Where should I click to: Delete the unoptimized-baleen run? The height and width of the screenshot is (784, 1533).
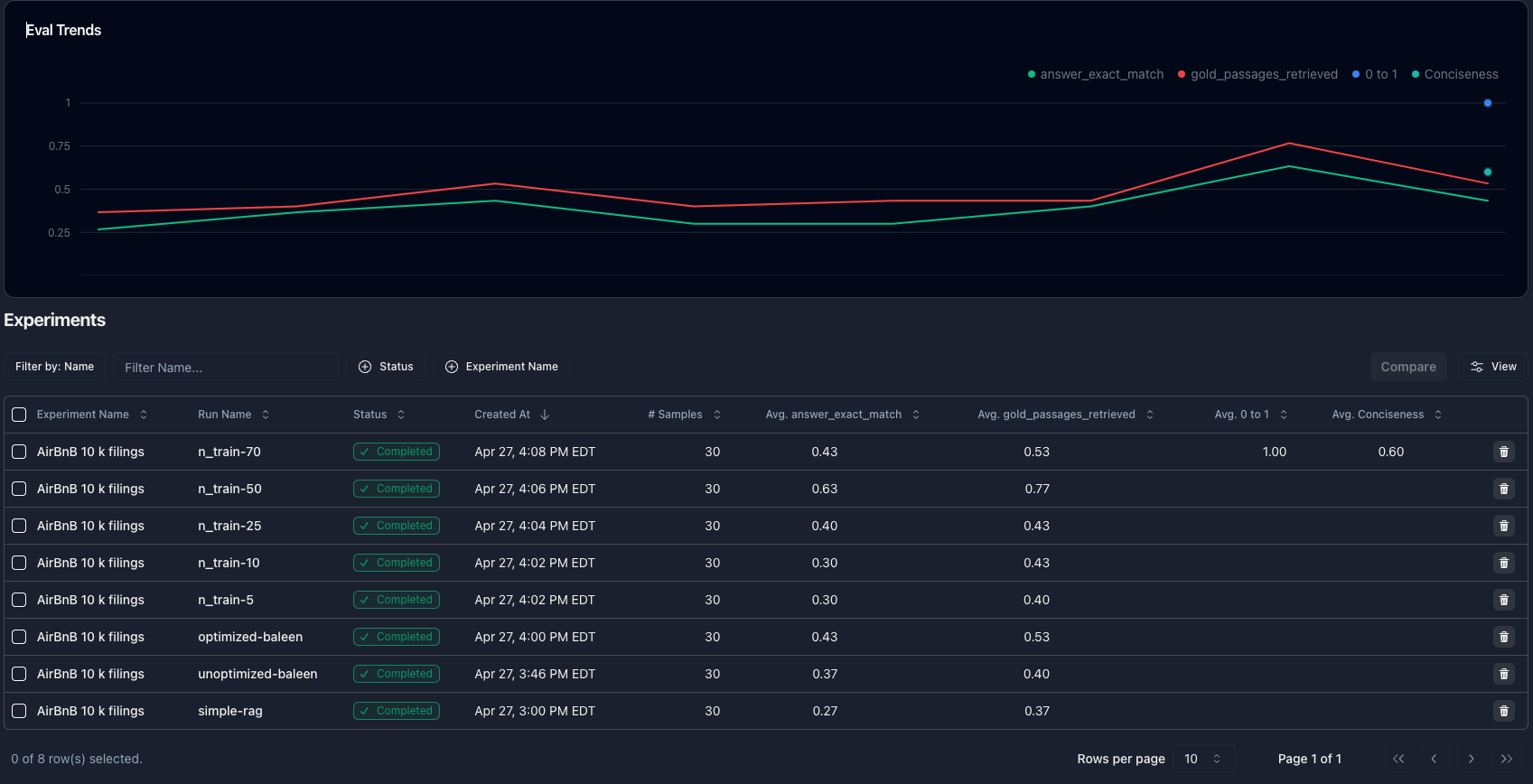[x=1504, y=674]
